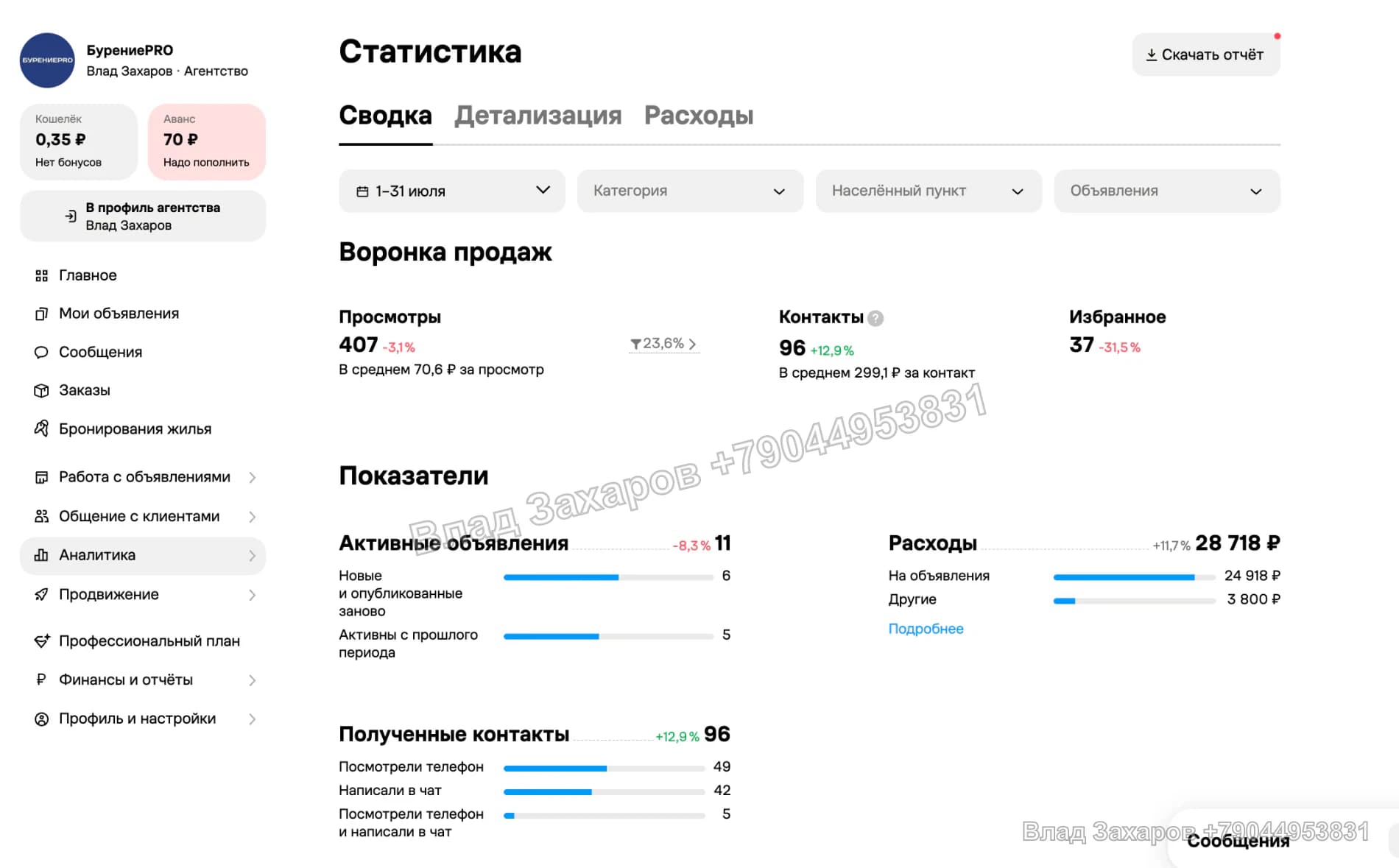Click Профиль и настройки user icon
Screen dimensions: 1399x868
point(41,719)
